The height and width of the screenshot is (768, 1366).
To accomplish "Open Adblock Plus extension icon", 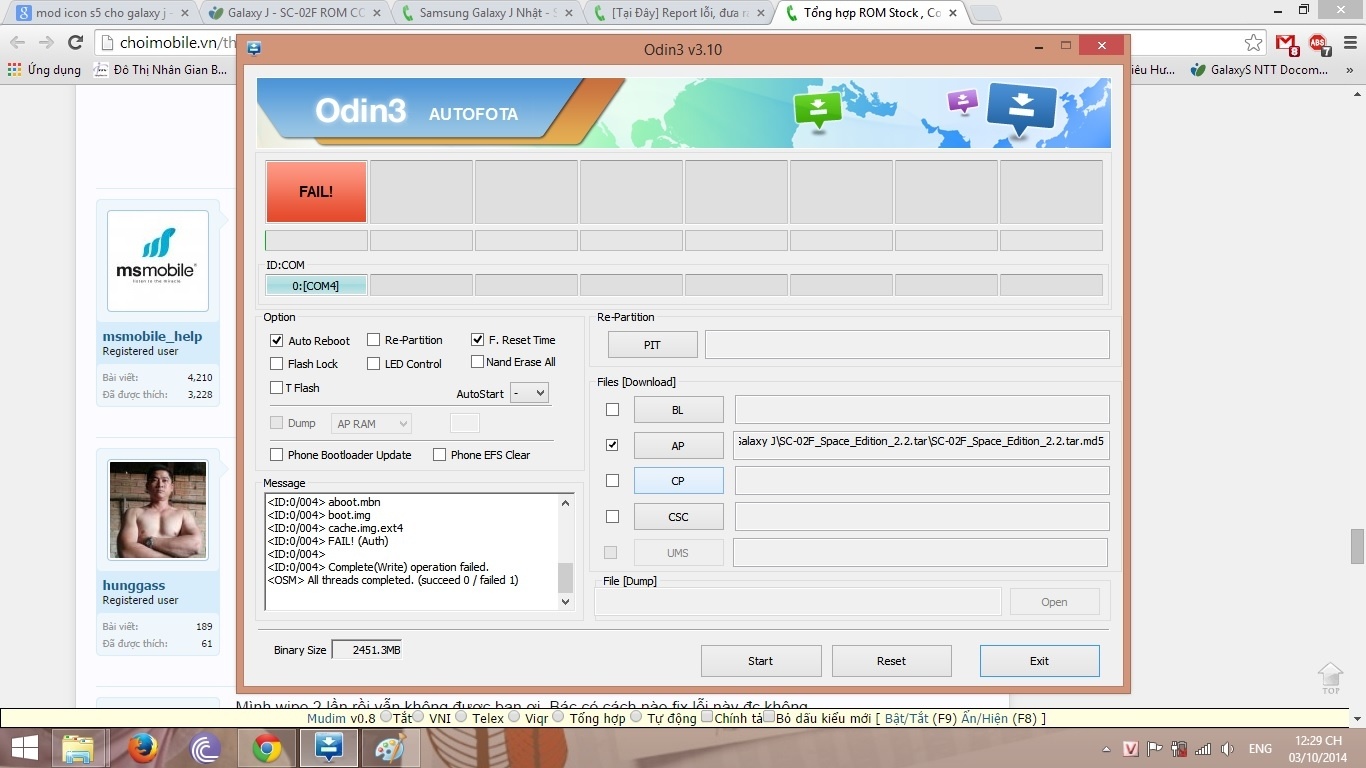I will click(1319, 44).
